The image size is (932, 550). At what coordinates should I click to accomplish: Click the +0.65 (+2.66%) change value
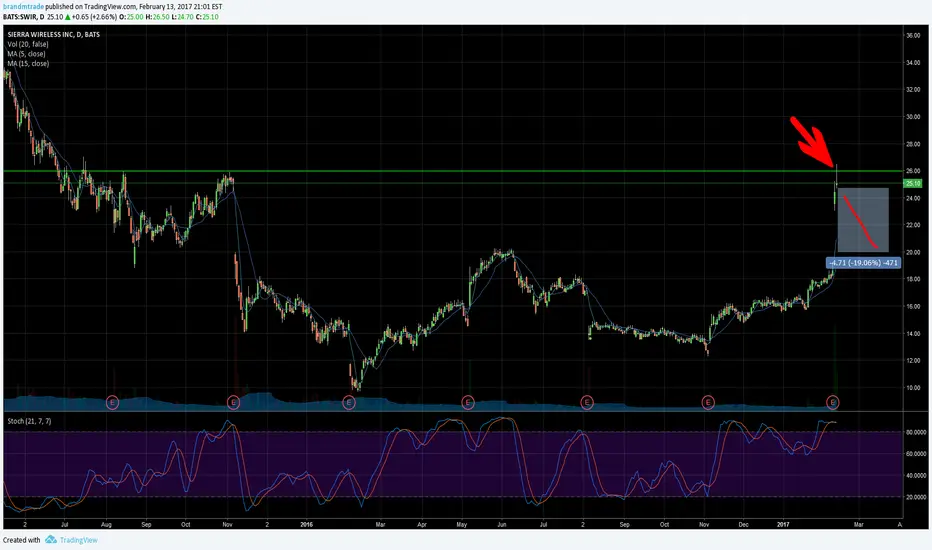click(x=94, y=17)
